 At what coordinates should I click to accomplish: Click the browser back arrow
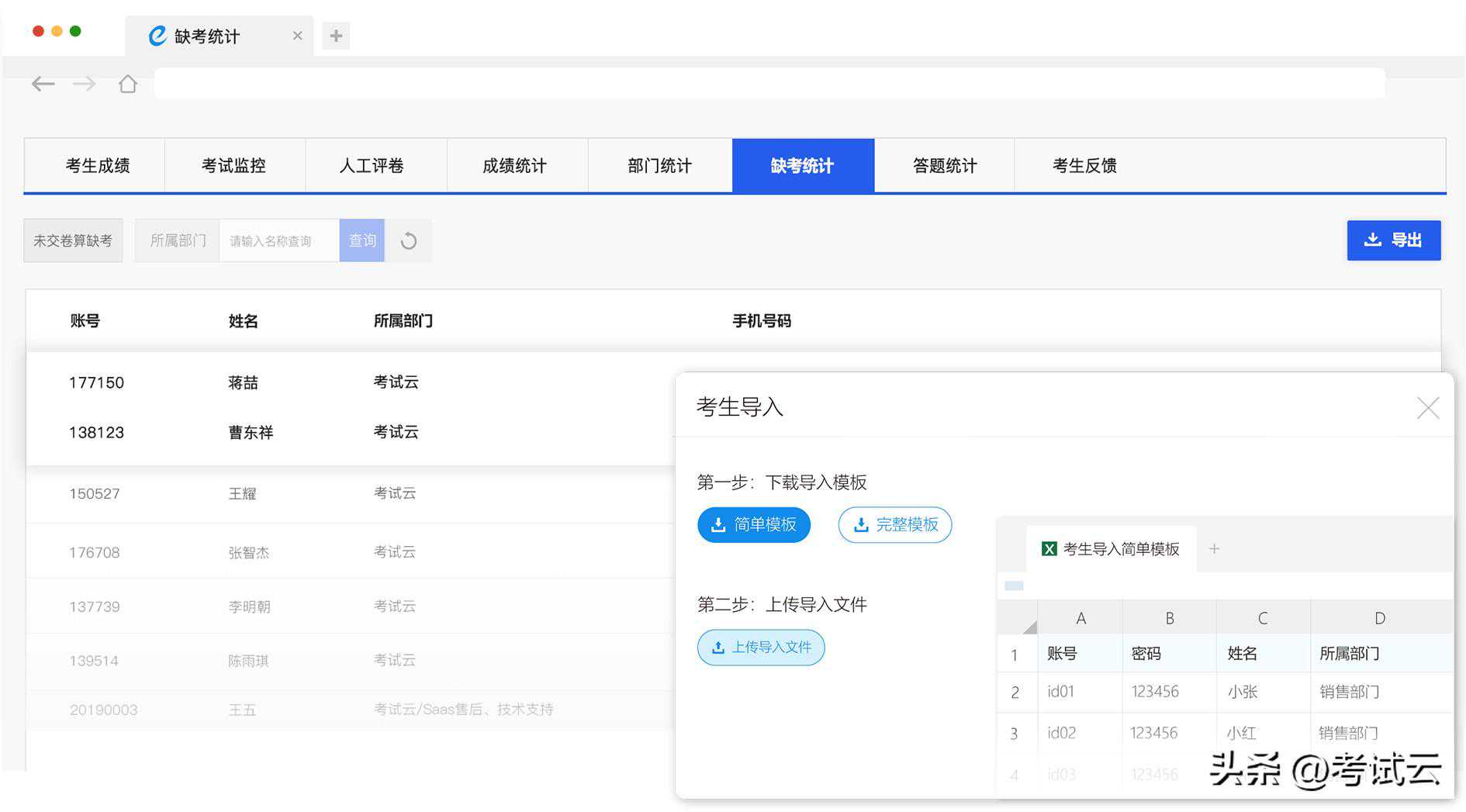(x=43, y=84)
